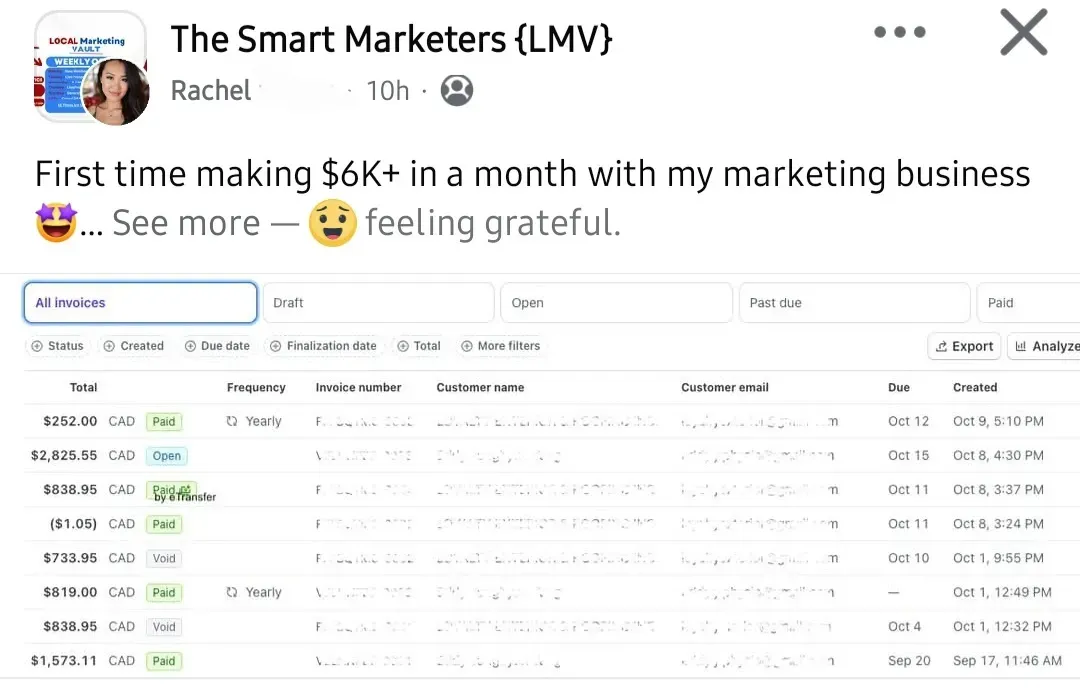Open the Finalization date filter
This screenshot has width=1080, height=692.
tap(323, 346)
